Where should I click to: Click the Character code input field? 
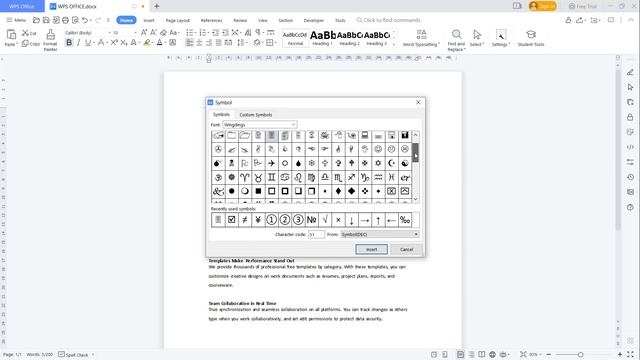click(x=316, y=234)
